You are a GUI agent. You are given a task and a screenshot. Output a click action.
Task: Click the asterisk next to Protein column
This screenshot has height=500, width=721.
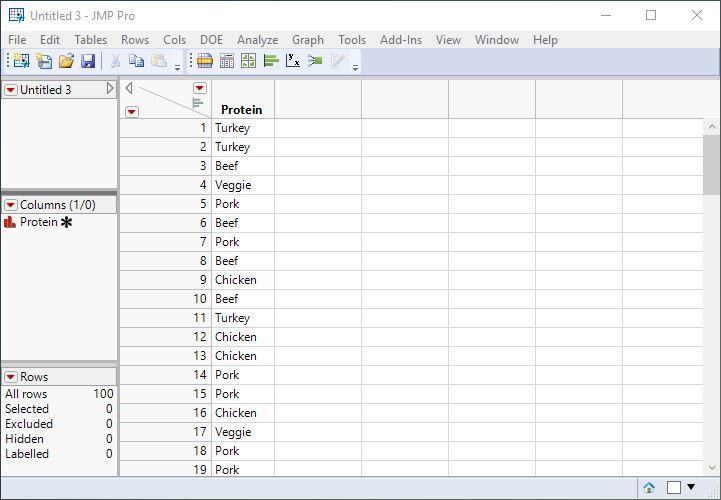click(67, 223)
